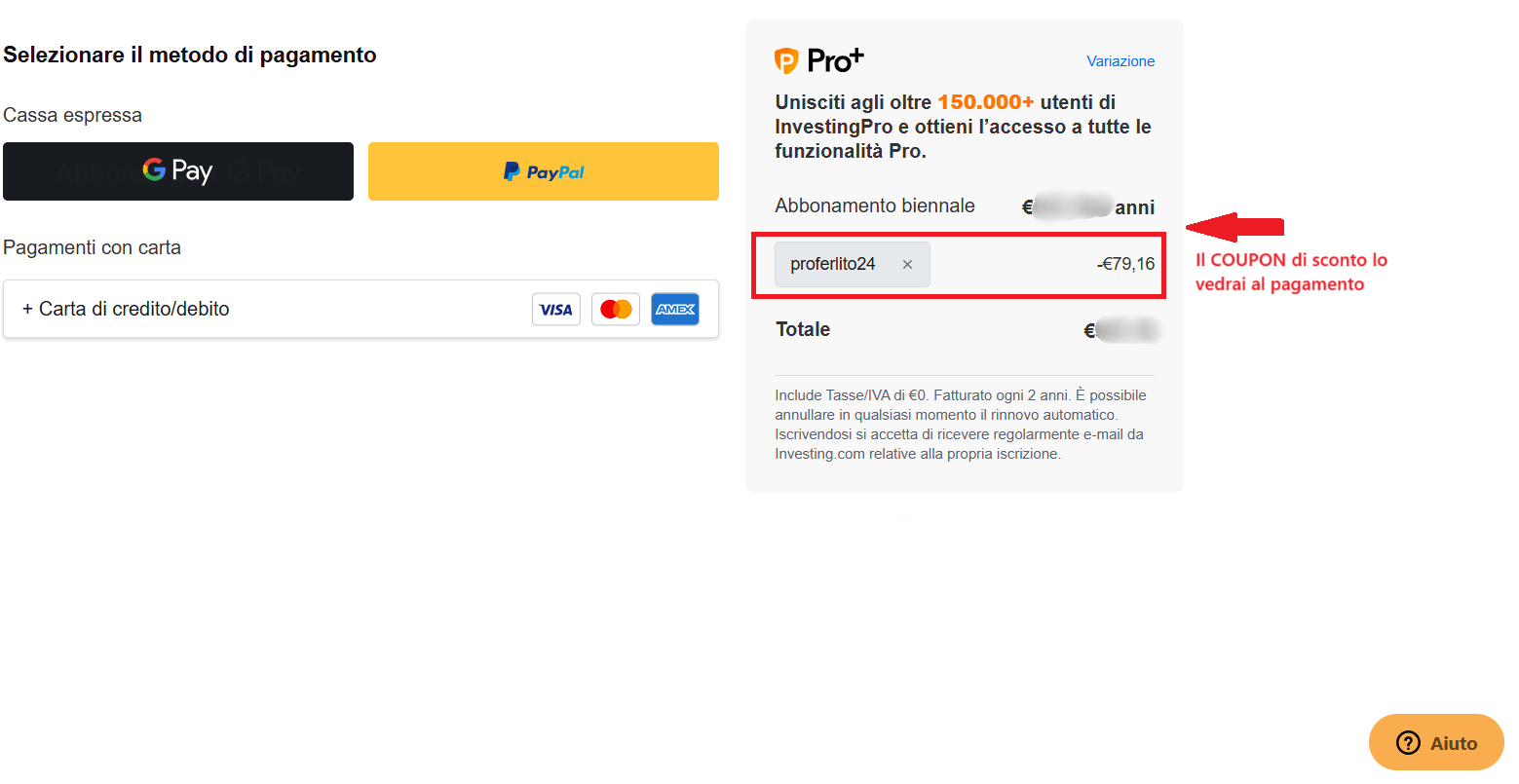Expand the Carta di credito/debito option
This screenshot has width=1519, height=784.
coord(361,309)
